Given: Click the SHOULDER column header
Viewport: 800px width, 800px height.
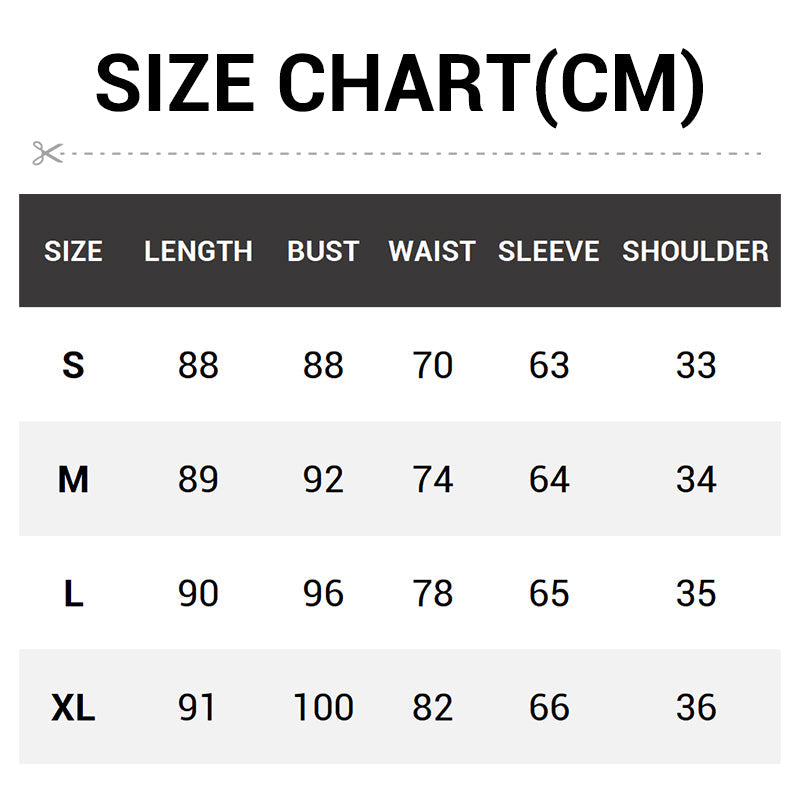Looking at the screenshot, I should tap(695, 251).
